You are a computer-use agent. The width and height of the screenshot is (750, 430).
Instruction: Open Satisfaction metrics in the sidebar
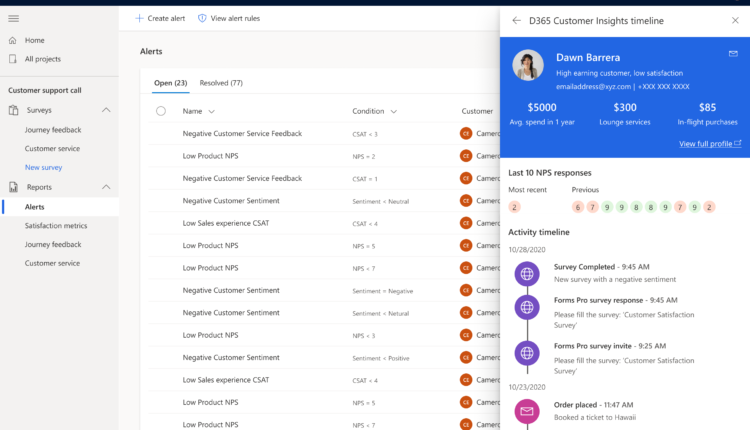56,226
